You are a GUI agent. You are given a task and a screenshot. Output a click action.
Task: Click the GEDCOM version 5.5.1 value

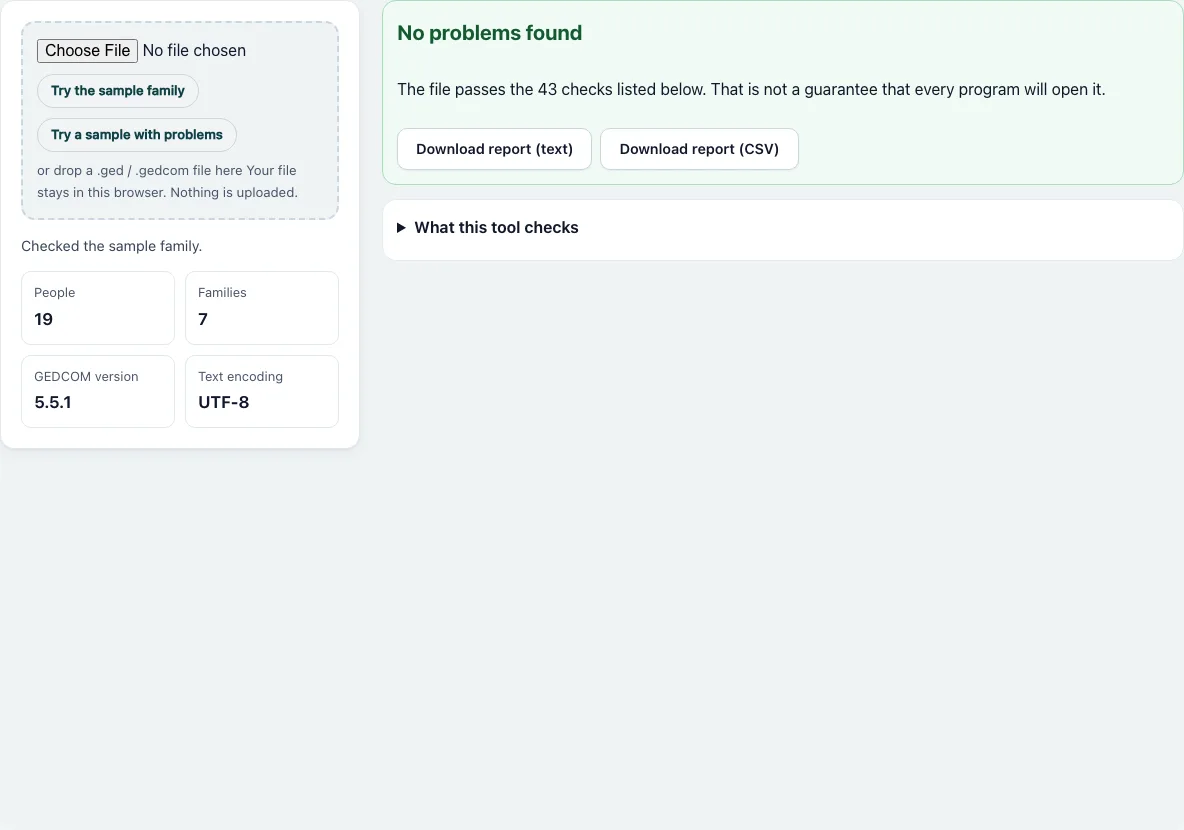[x=53, y=403]
